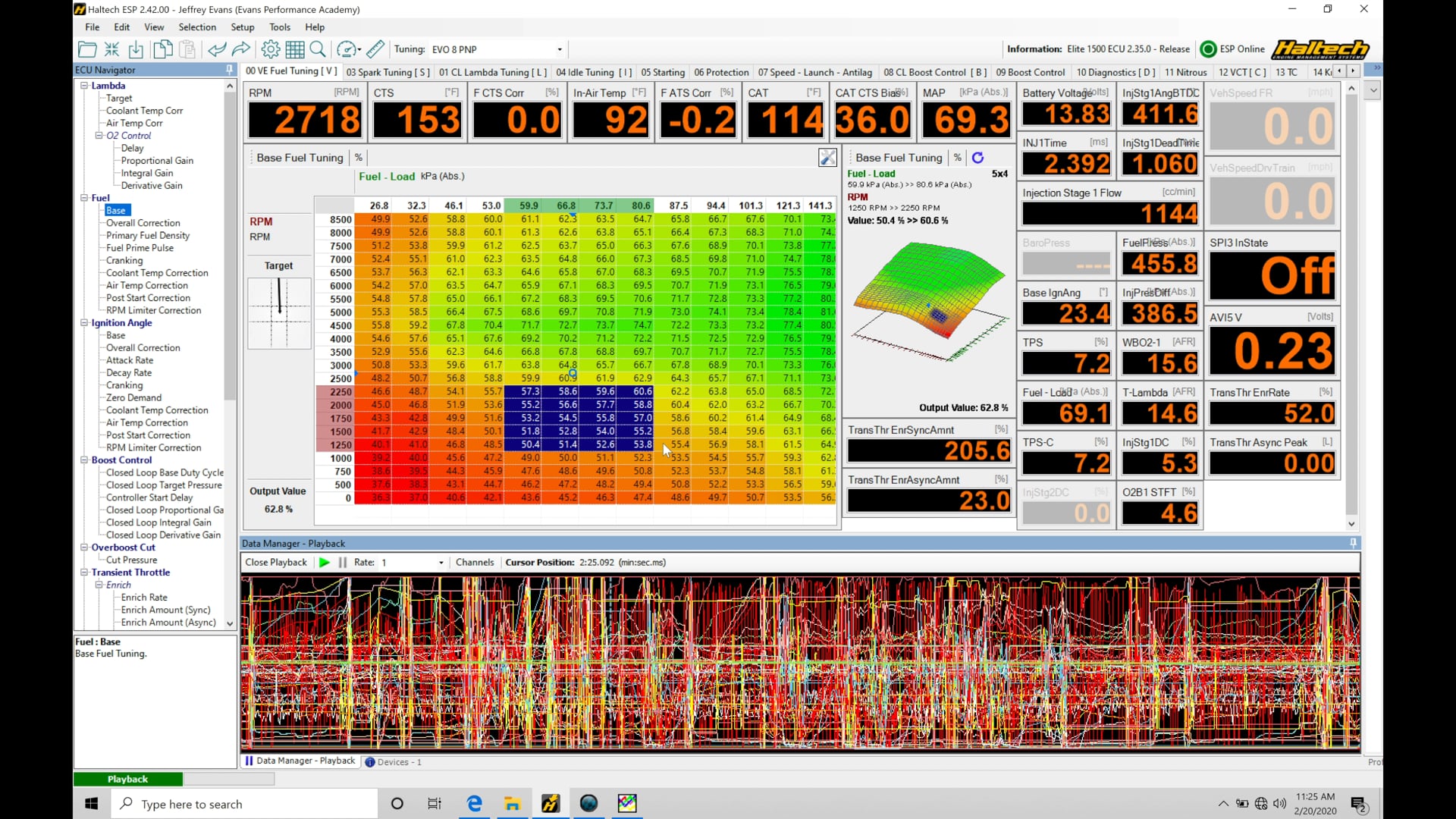Open the ESP settings gear on the toolbar
The height and width of the screenshot is (819, 1456).
[x=270, y=49]
